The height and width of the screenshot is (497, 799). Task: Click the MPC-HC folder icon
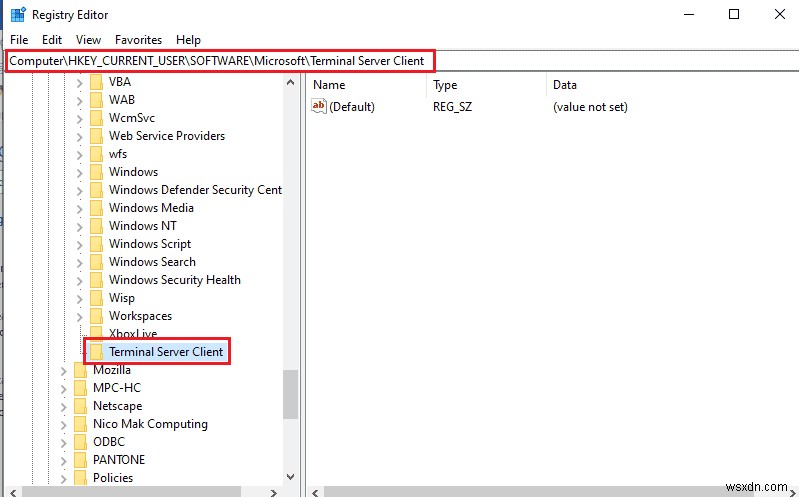click(81, 387)
